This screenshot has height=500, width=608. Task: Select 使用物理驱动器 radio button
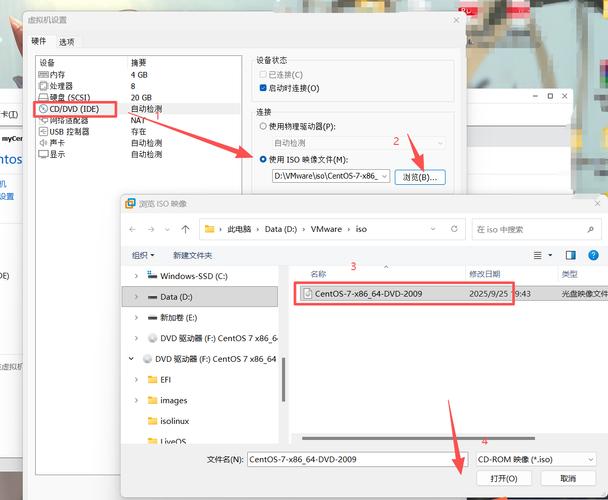pyautogui.click(x=263, y=127)
